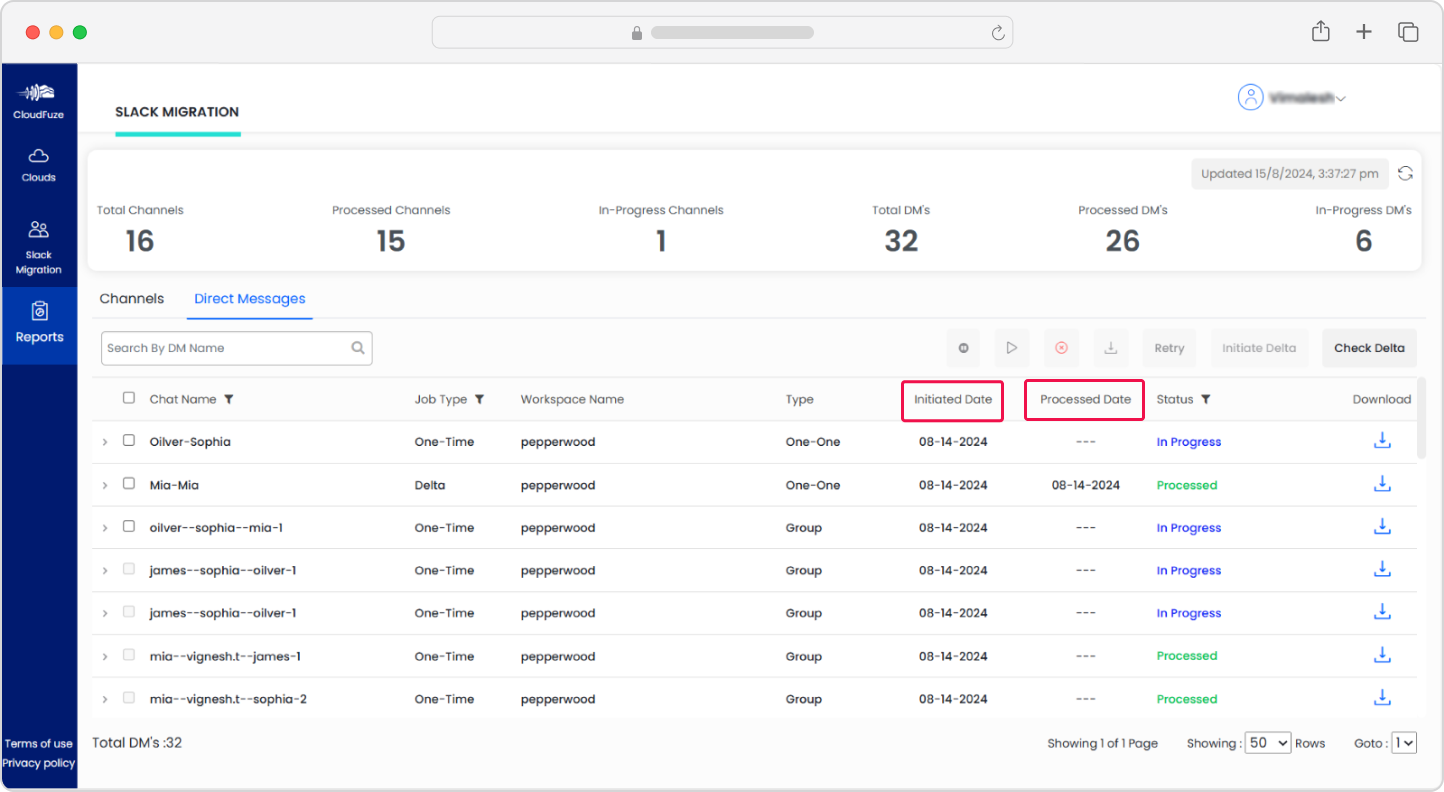Expand the Oilver-Sophia row
Viewport: 1444px width, 792px height.
(x=105, y=442)
